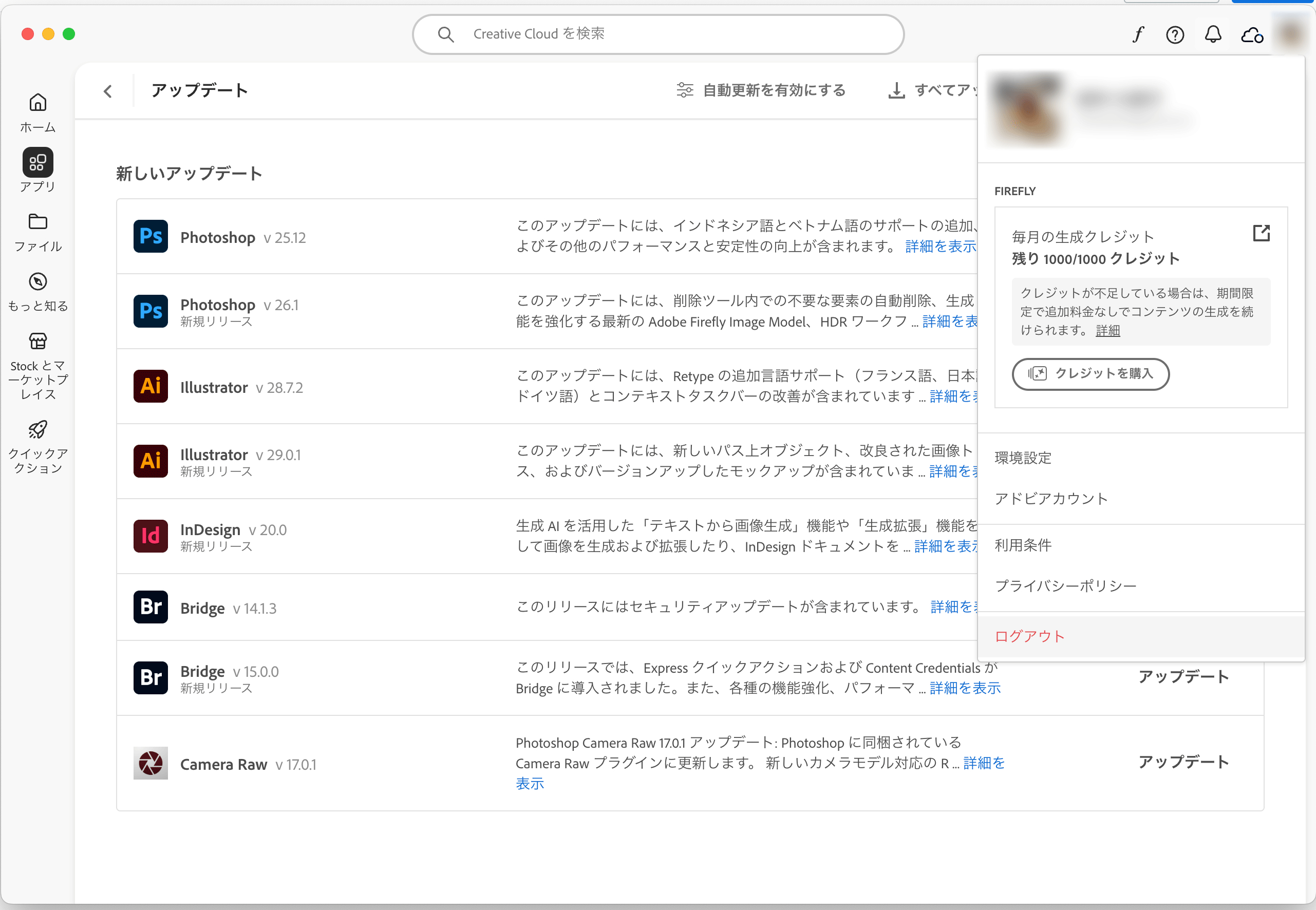Click the 残り 1000/1000 クレジット text
This screenshot has width=1316, height=910.
[x=1095, y=259]
